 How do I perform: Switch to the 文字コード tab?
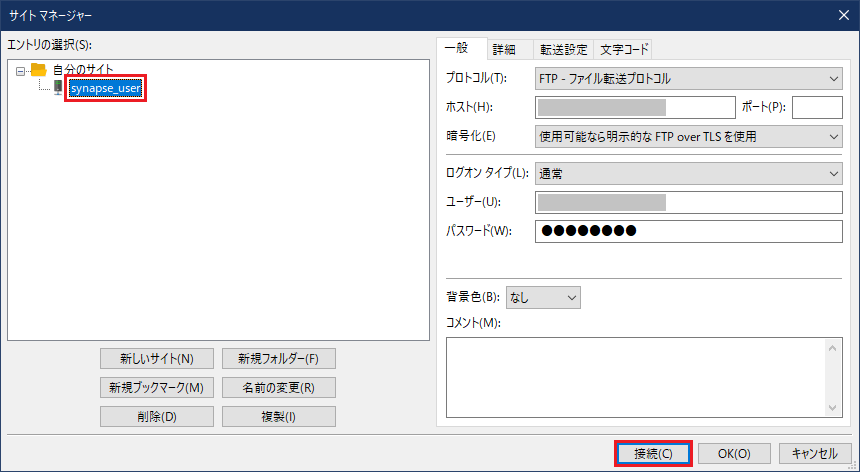[623, 49]
